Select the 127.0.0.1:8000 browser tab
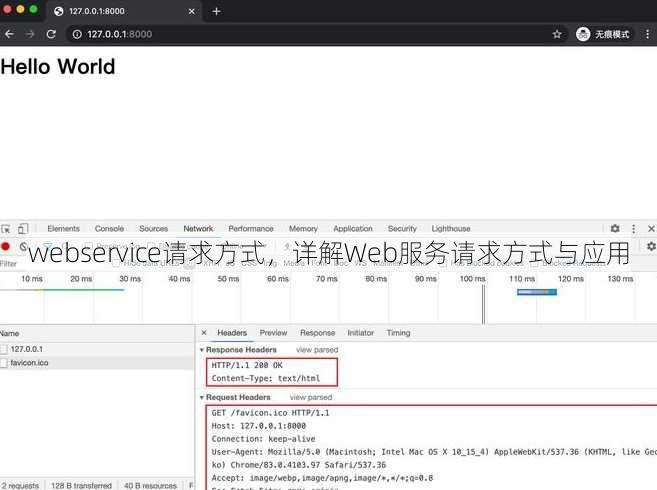Screen dimensions: 657x490 (124, 11)
